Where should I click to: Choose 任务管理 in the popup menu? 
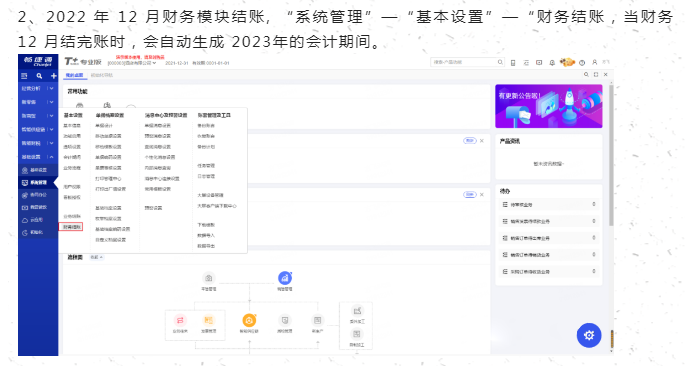click(x=206, y=166)
